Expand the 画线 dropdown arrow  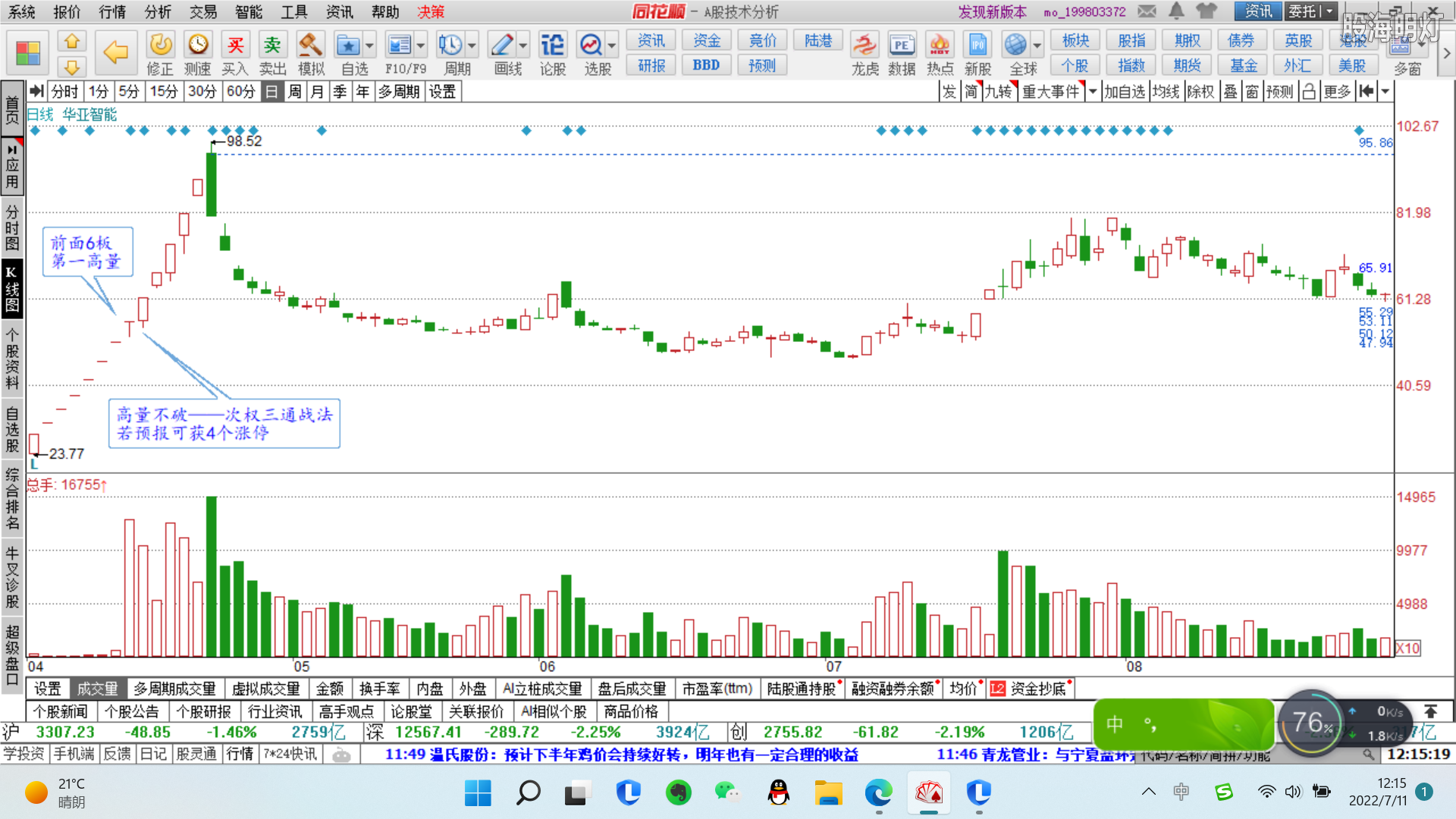[523, 45]
